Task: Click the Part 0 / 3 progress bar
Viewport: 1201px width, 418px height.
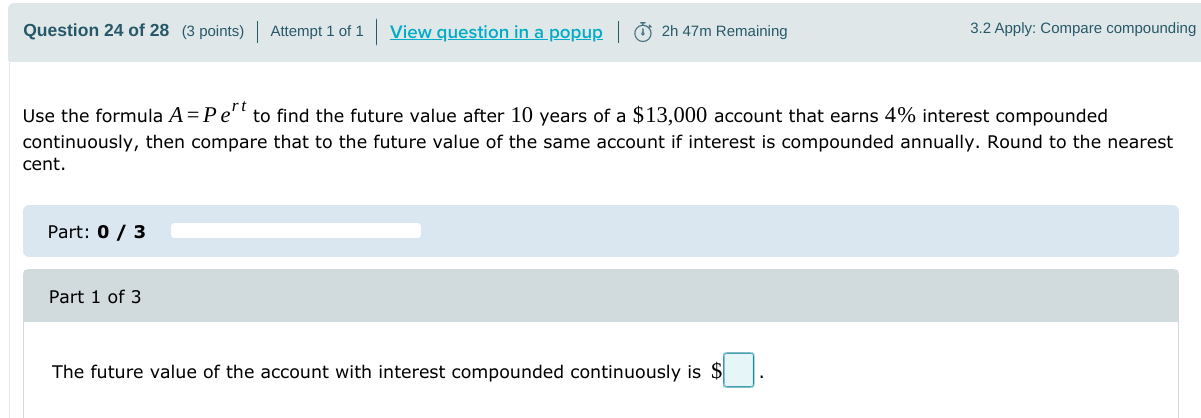Action: [x=296, y=231]
